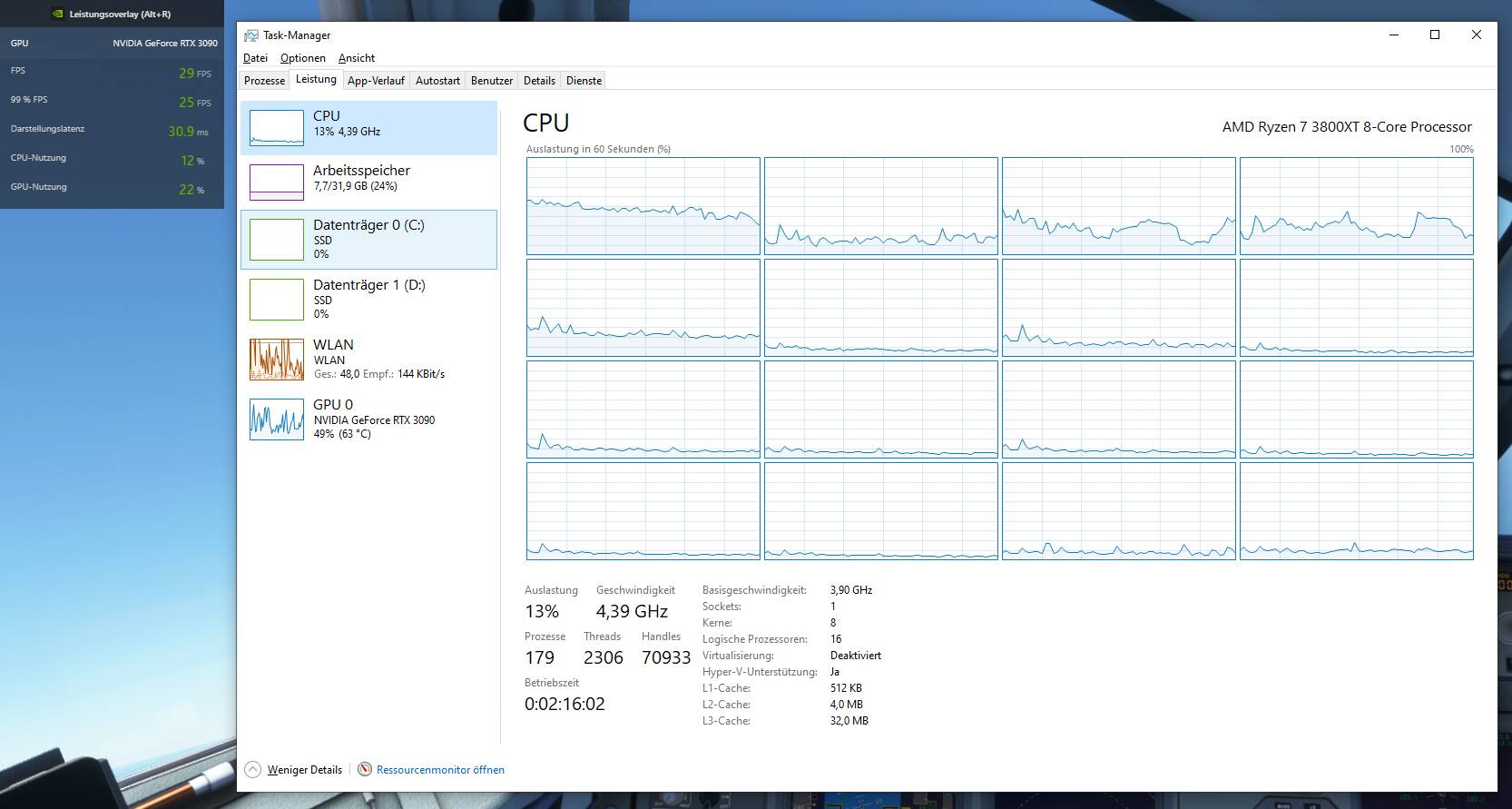The image size is (1512, 809).
Task: Click the Ressourcenmonitor icon
Action: click(365, 770)
